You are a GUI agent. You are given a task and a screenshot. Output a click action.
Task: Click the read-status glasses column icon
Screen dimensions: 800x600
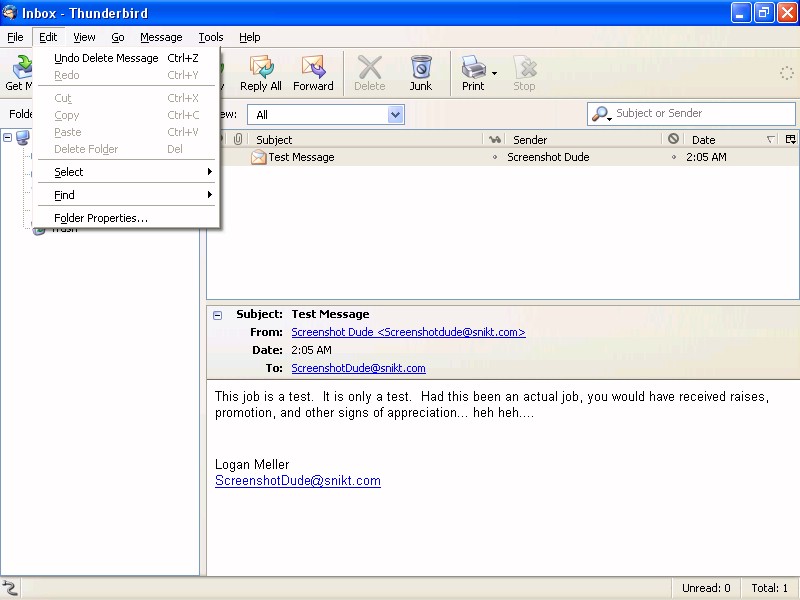(494, 139)
